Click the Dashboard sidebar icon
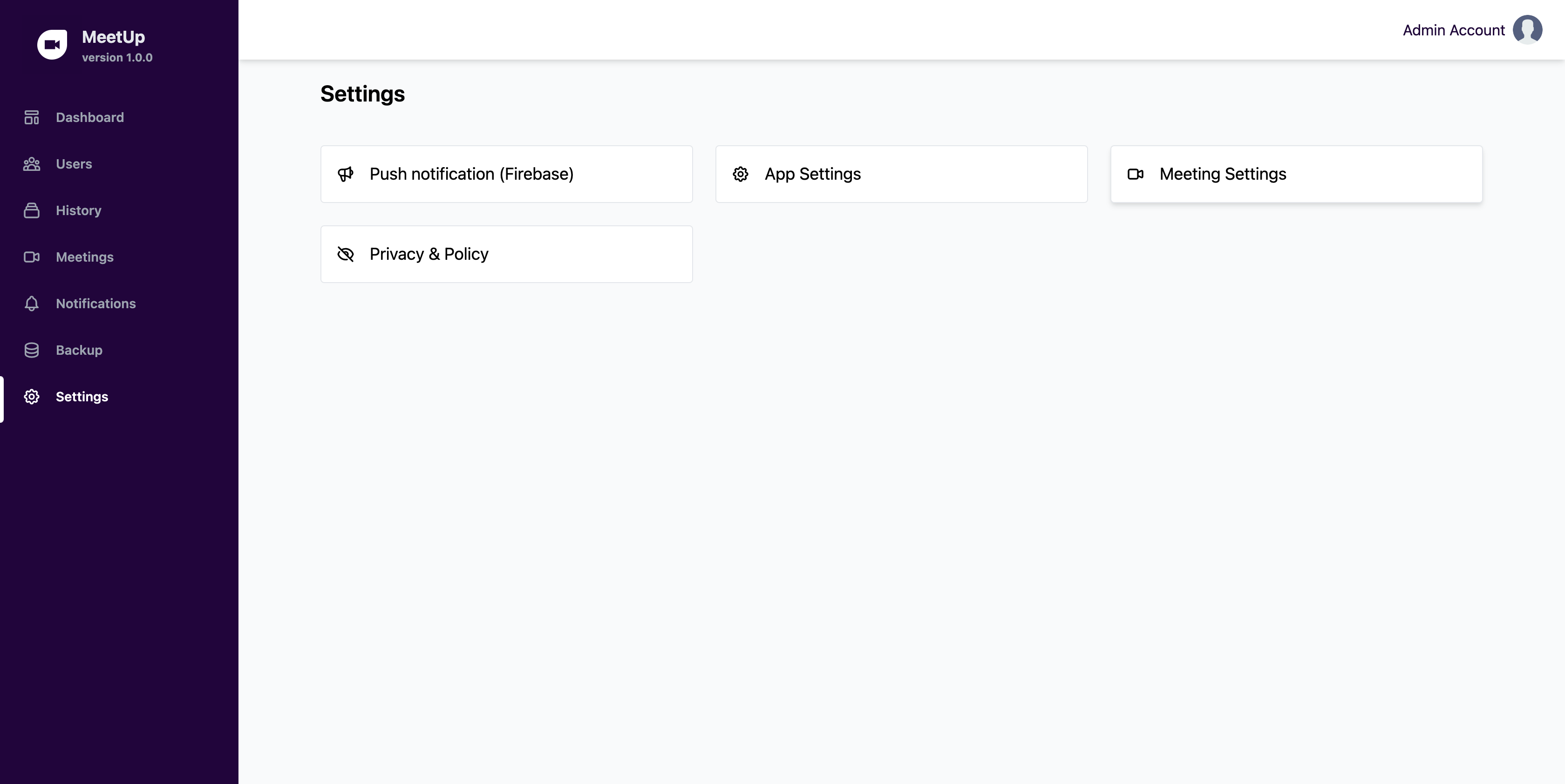The height and width of the screenshot is (784, 1565). pos(32,117)
